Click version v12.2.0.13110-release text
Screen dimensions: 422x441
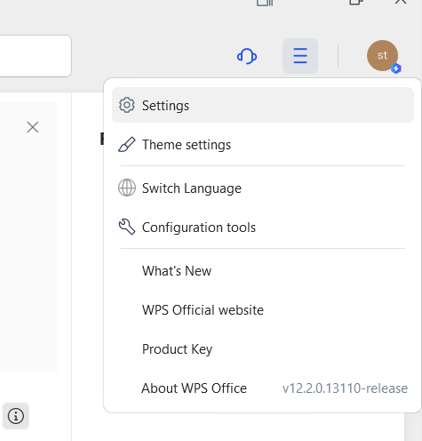[x=345, y=388]
